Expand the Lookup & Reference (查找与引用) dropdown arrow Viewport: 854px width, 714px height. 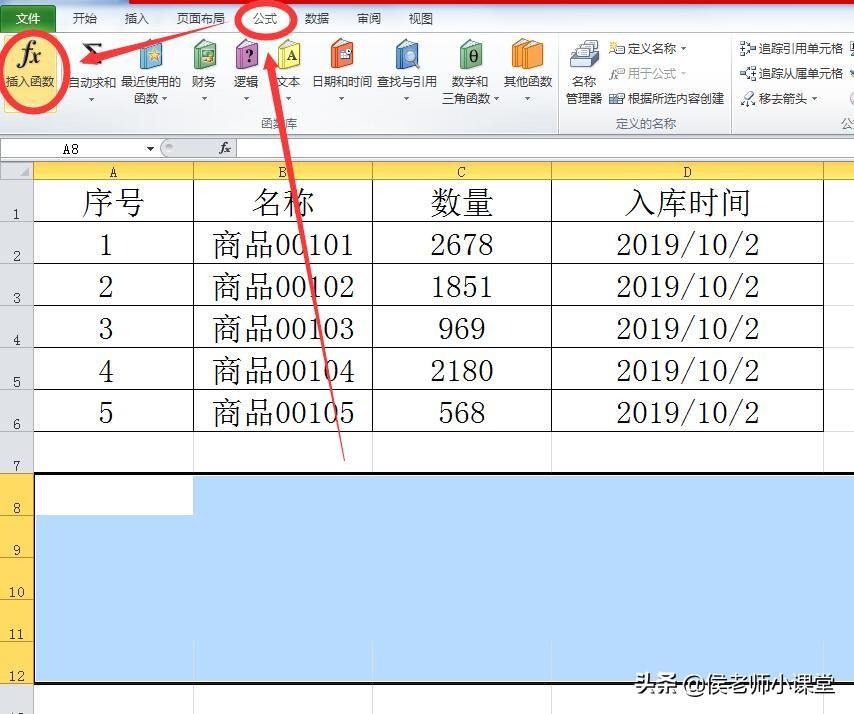[406, 99]
